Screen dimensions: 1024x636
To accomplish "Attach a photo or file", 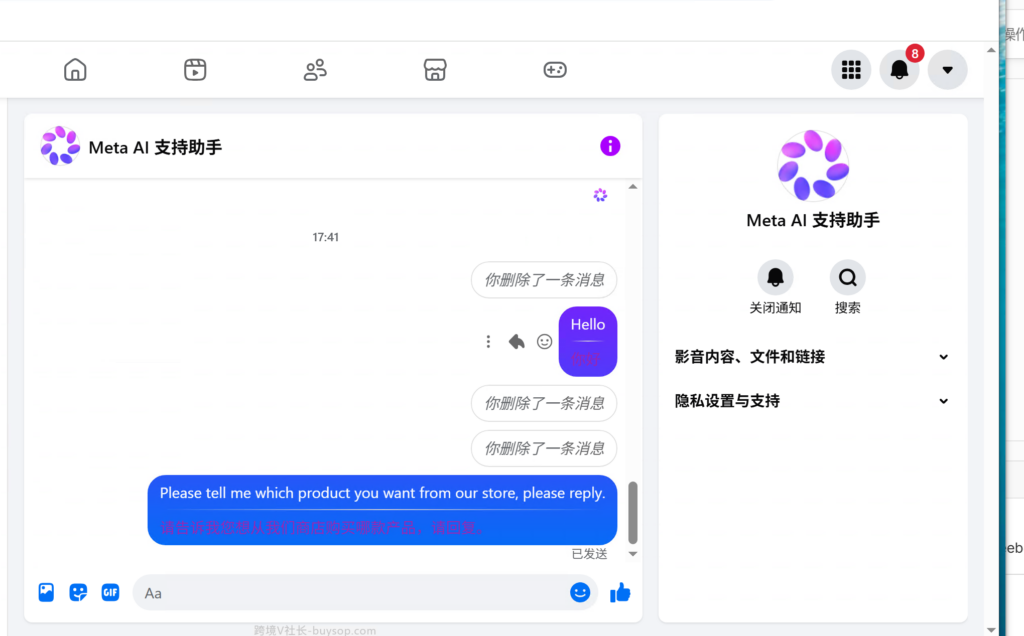I will click(46, 592).
